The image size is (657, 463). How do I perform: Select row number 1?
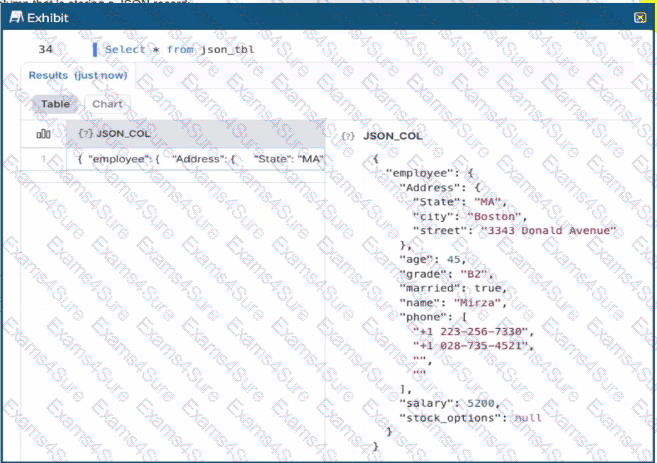pos(42,159)
